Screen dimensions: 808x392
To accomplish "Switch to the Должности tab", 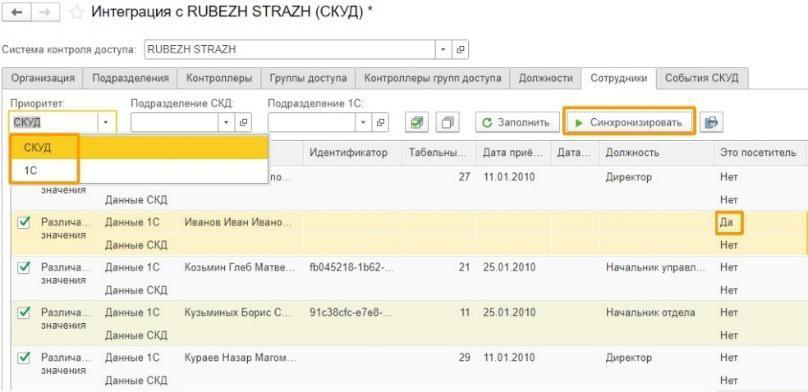I will (x=545, y=78).
